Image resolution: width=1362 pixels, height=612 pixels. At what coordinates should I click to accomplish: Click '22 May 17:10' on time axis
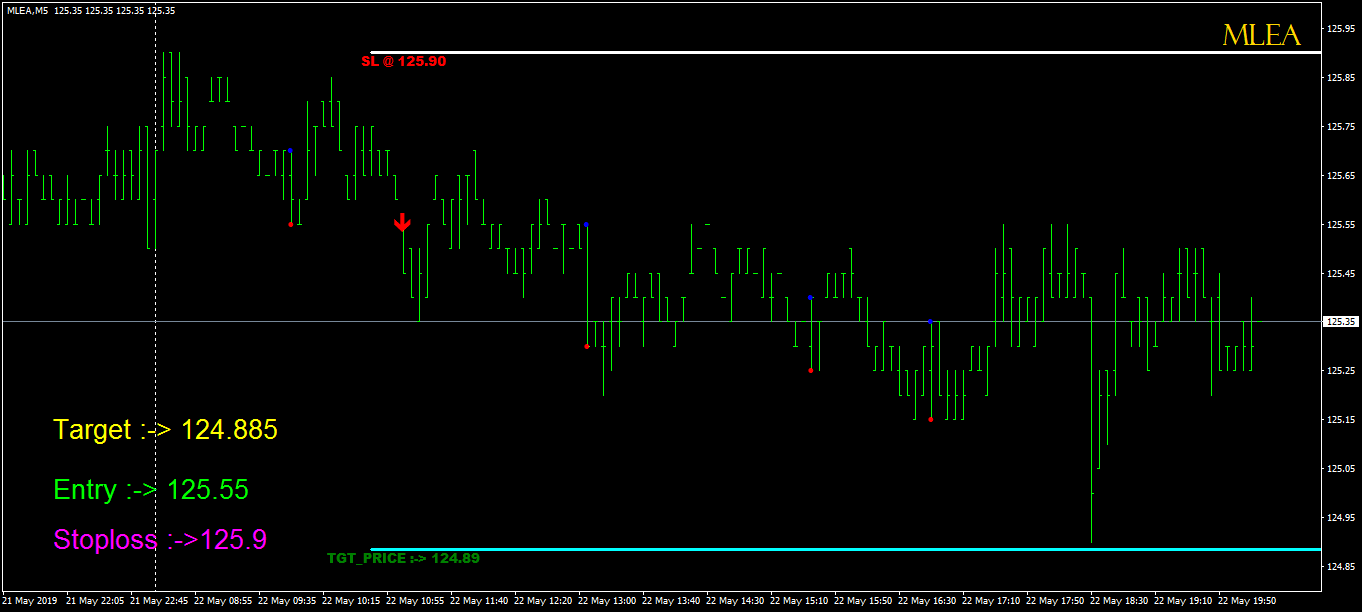[x=991, y=601]
